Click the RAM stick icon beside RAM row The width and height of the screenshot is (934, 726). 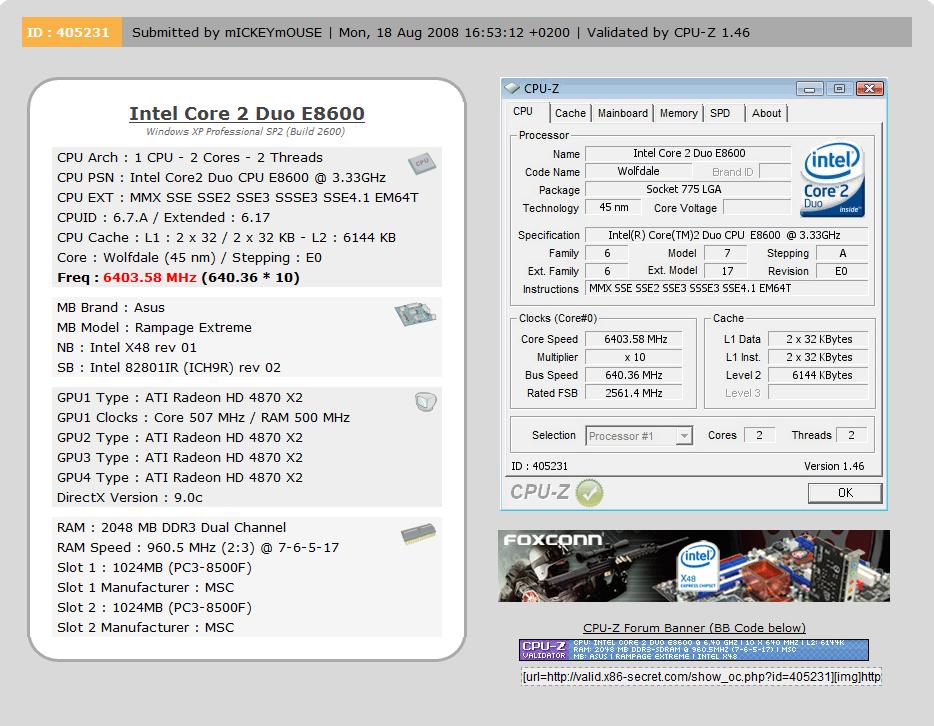[418, 534]
